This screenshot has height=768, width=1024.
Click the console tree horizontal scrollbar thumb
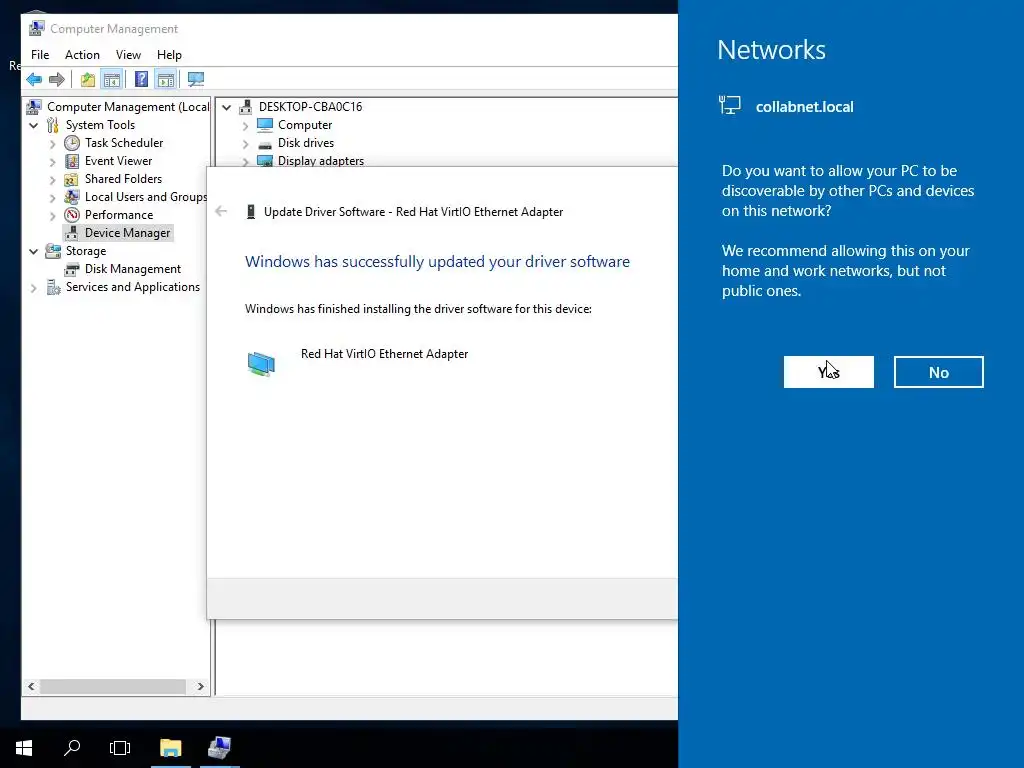pos(114,686)
